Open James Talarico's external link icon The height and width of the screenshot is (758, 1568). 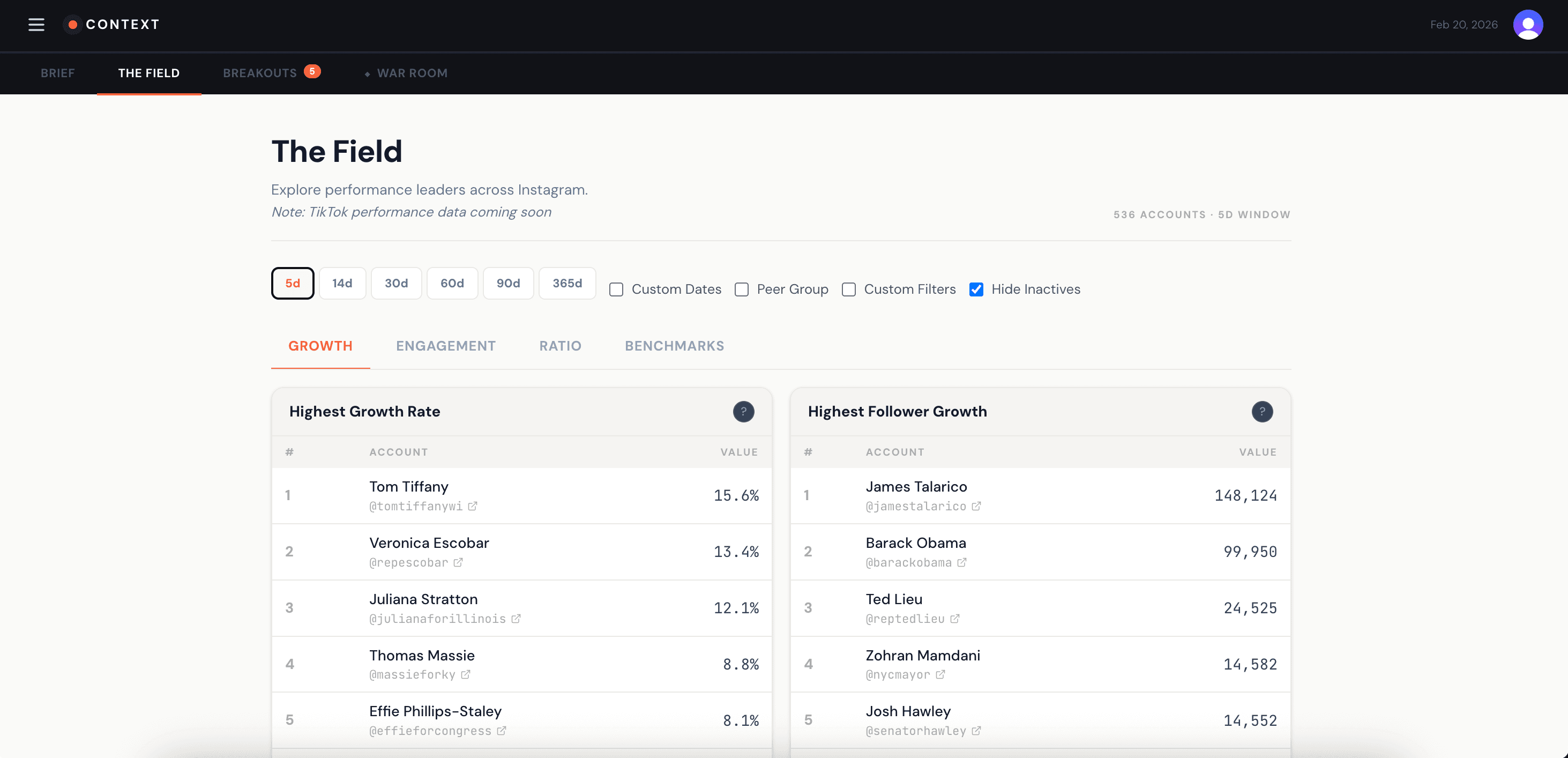(976, 506)
